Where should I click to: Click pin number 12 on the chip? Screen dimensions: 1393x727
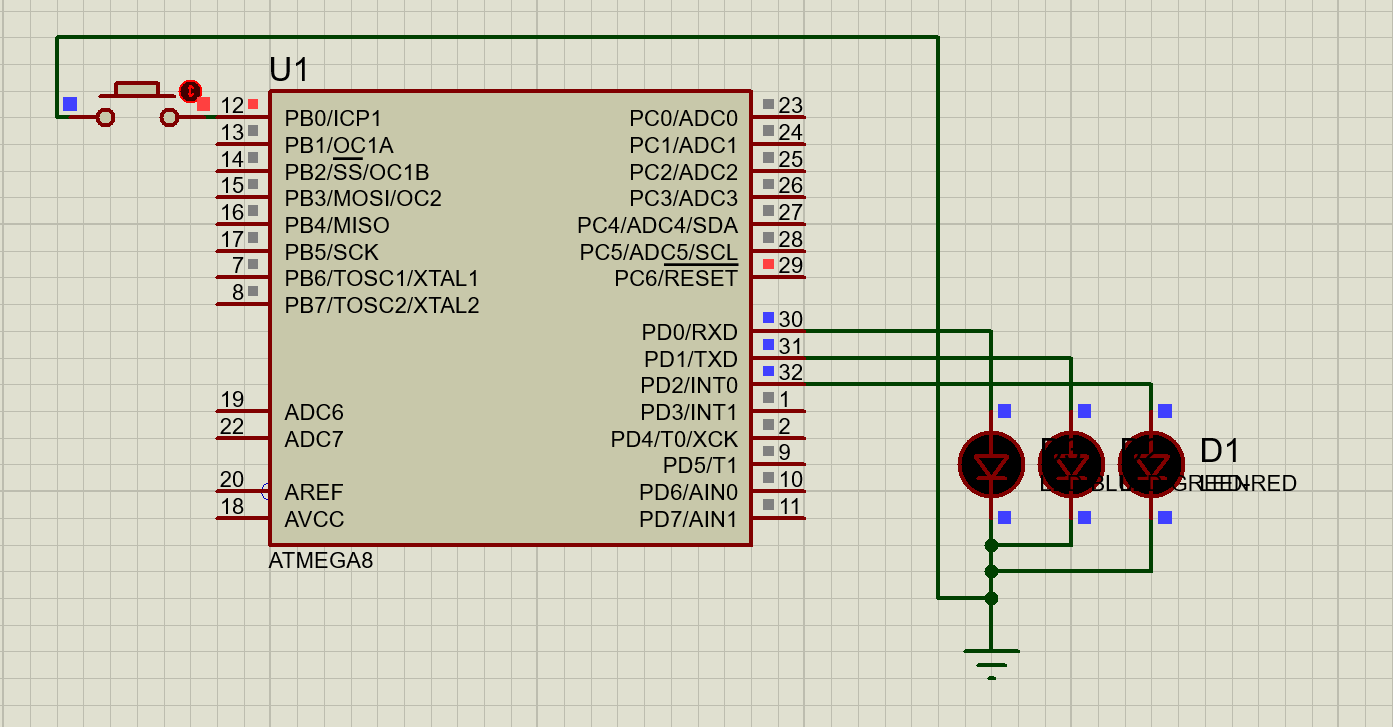[232, 105]
